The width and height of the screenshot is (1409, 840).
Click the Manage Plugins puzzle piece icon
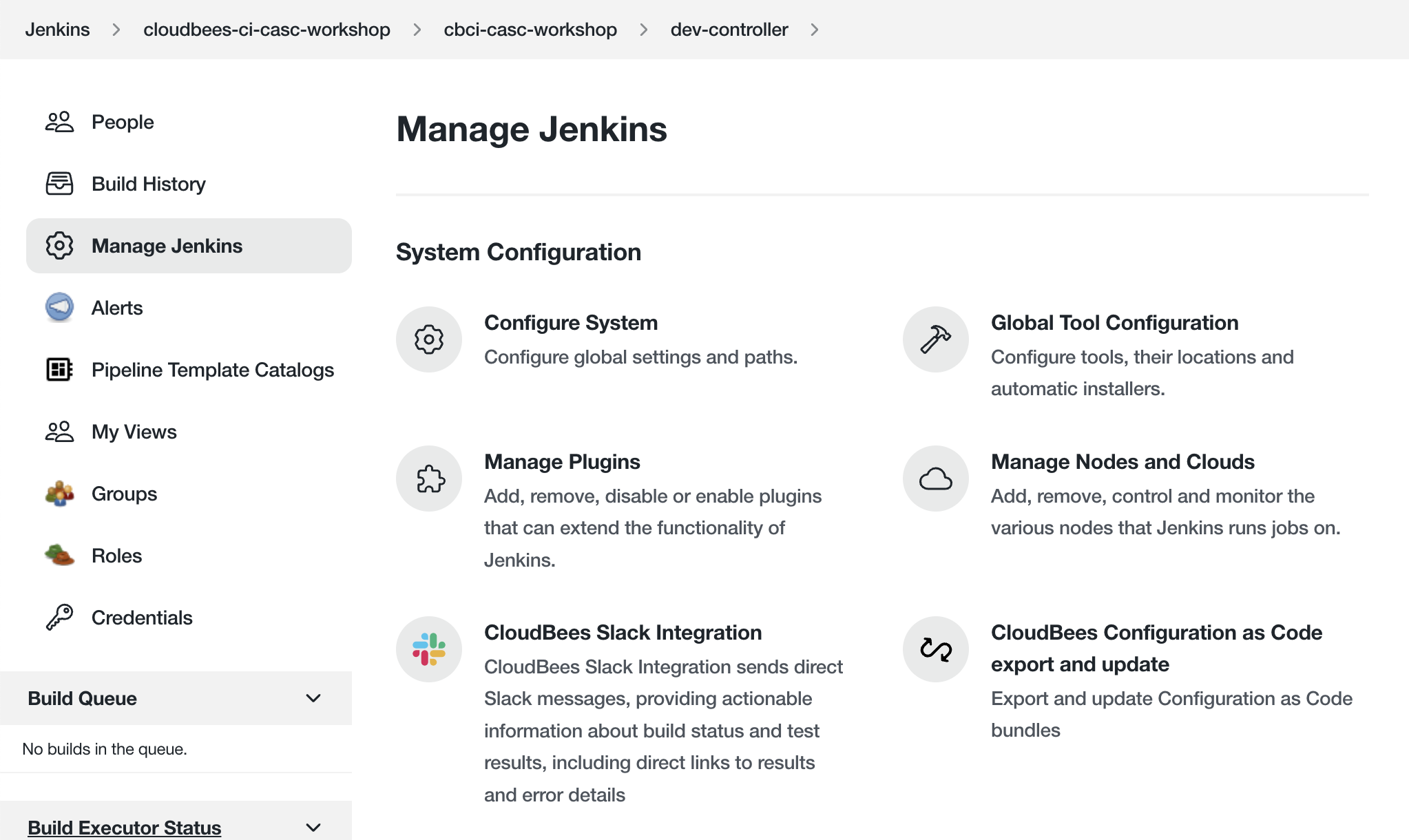click(x=428, y=479)
